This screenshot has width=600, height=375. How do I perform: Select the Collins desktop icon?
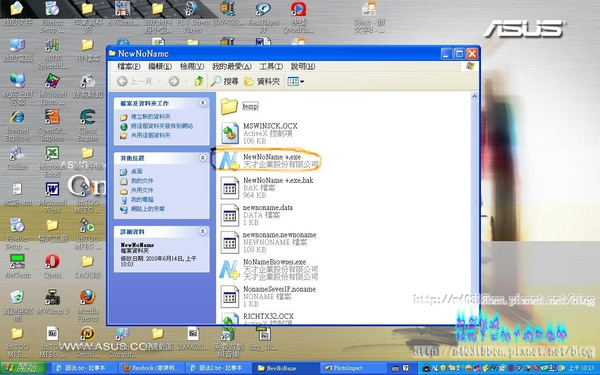pyautogui.click(x=18, y=158)
